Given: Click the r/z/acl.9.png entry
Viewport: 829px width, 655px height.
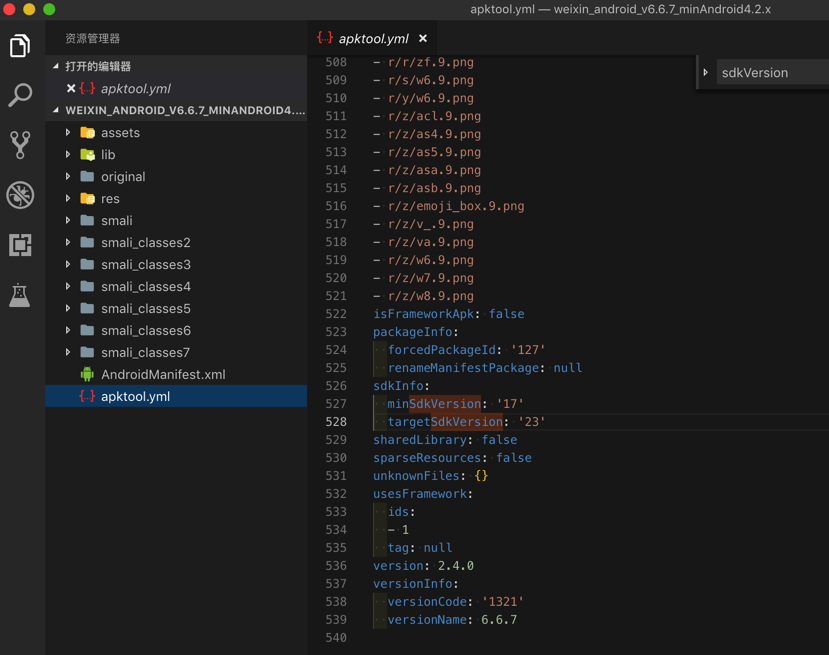Looking at the screenshot, I should tap(435, 116).
